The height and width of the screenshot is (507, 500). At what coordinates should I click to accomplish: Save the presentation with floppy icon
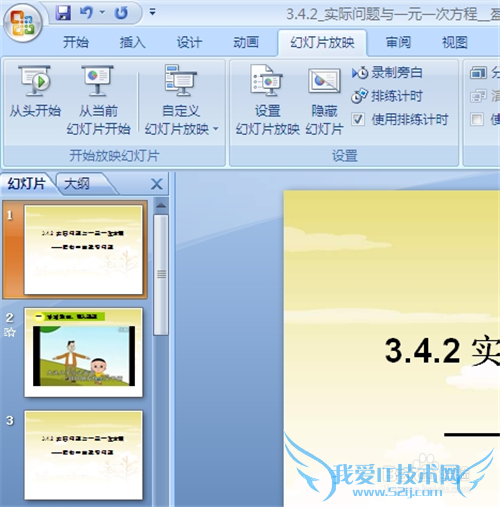coord(63,13)
